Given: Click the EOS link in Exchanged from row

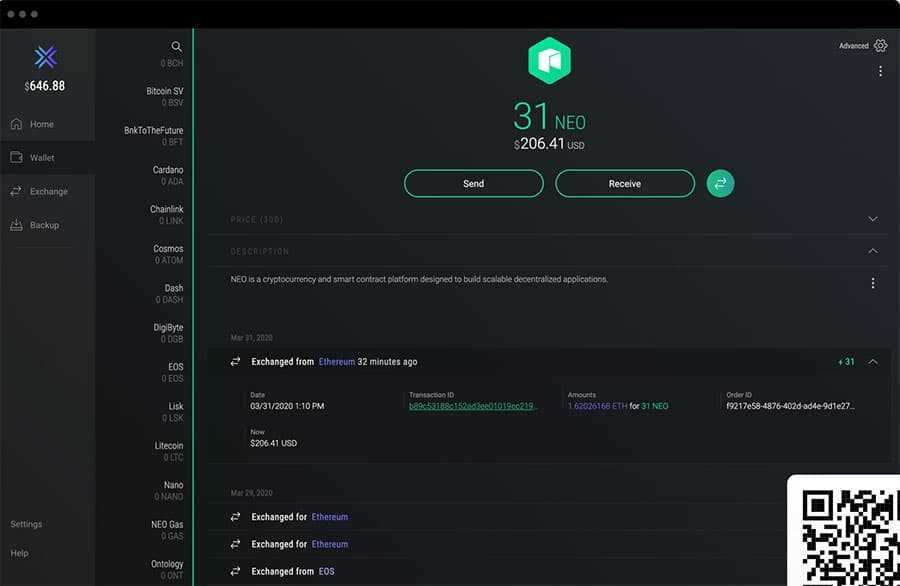Looking at the screenshot, I should coord(326,571).
